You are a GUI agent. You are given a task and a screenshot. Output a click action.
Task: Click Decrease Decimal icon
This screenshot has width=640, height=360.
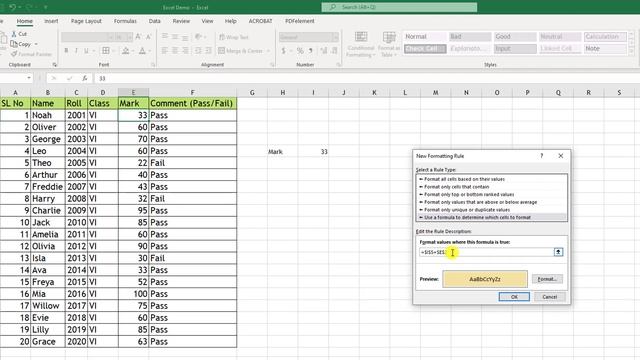pos(334,51)
